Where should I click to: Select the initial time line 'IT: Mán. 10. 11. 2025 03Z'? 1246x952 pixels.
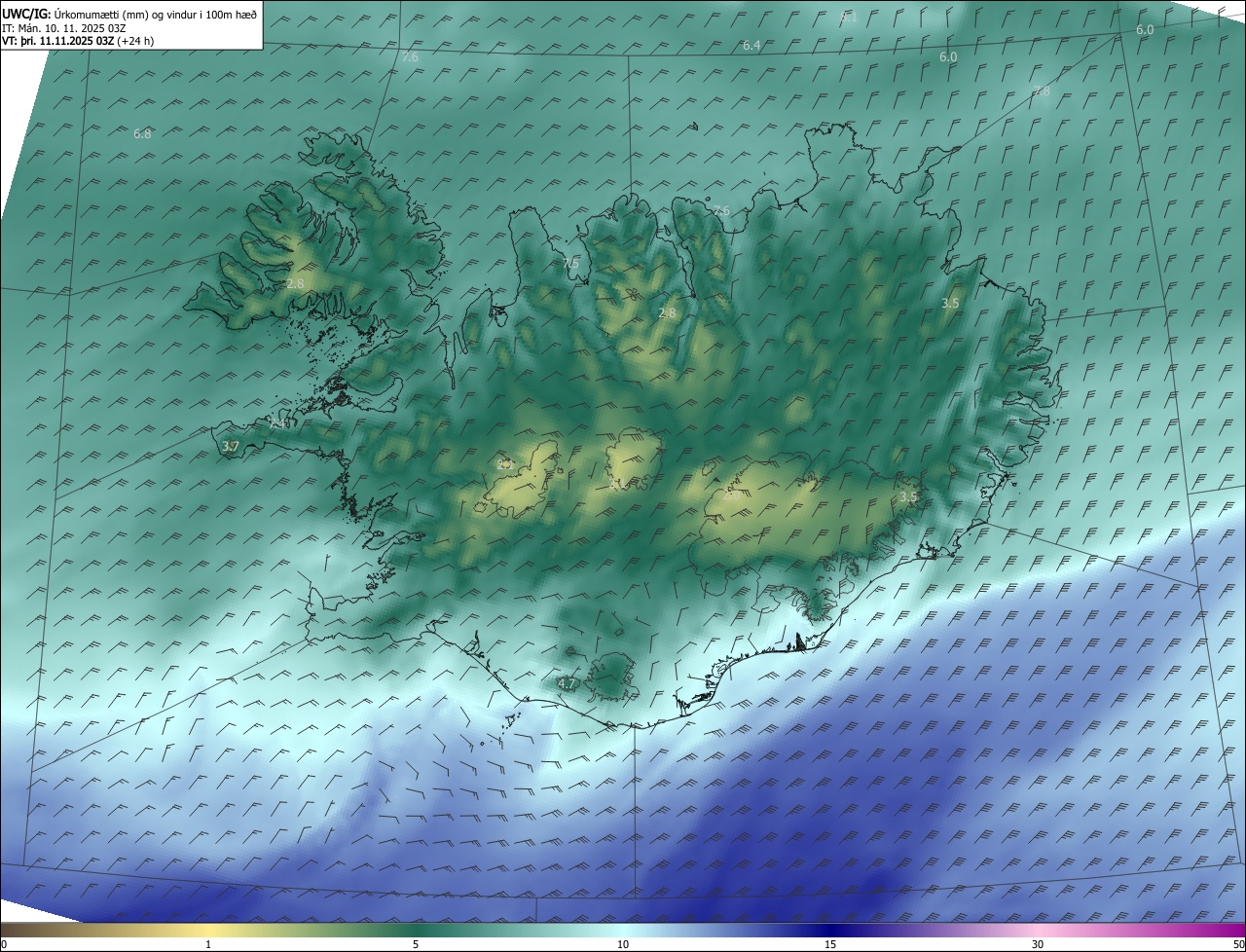62,28
